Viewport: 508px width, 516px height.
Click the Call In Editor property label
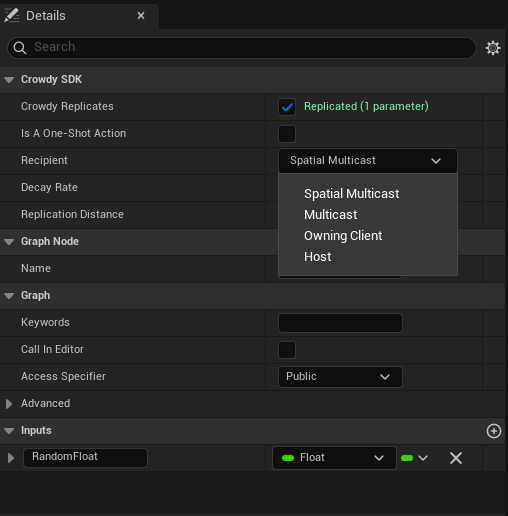click(x=52, y=349)
